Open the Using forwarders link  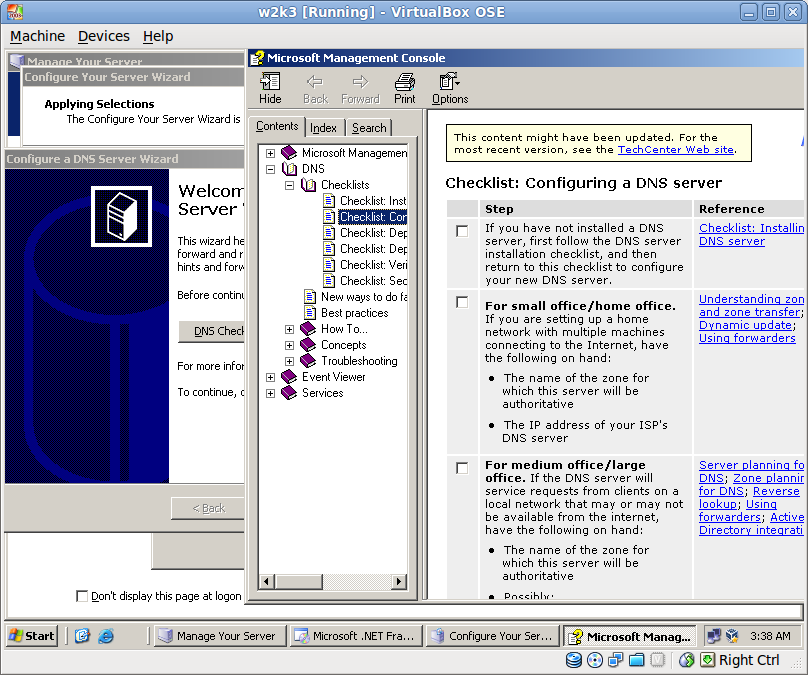click(x=747, y=338)
